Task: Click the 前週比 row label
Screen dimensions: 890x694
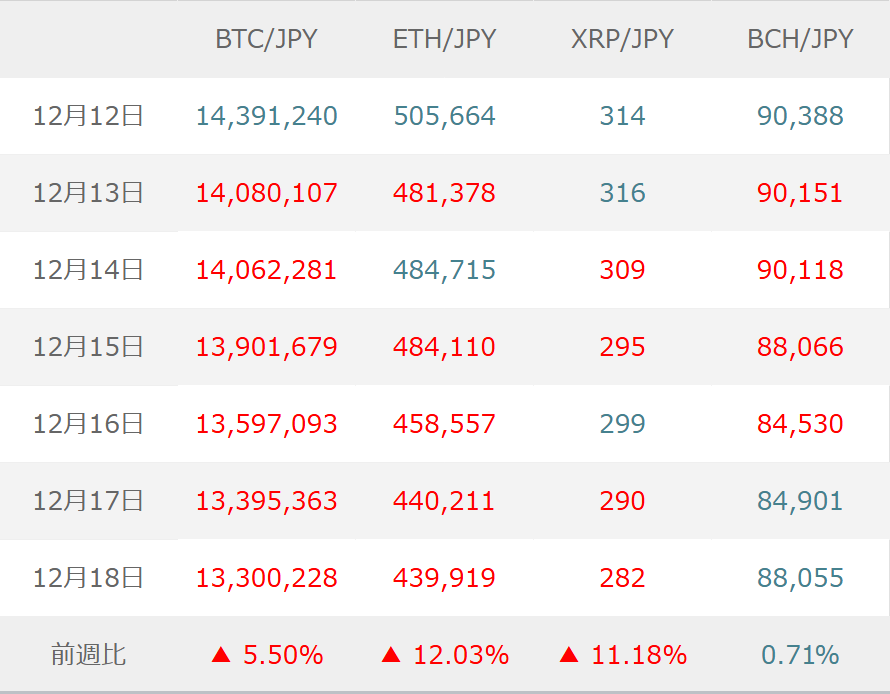Action: click(x=89, y=656)
